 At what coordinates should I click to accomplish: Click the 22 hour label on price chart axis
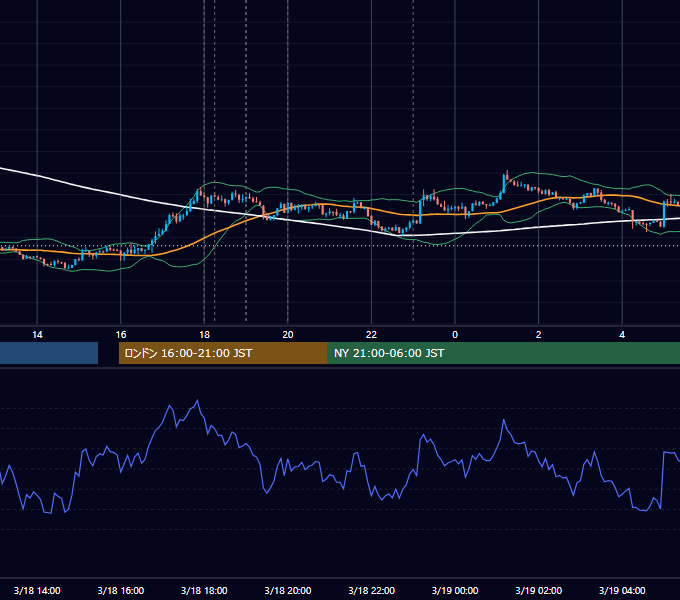tap(371, 335)
